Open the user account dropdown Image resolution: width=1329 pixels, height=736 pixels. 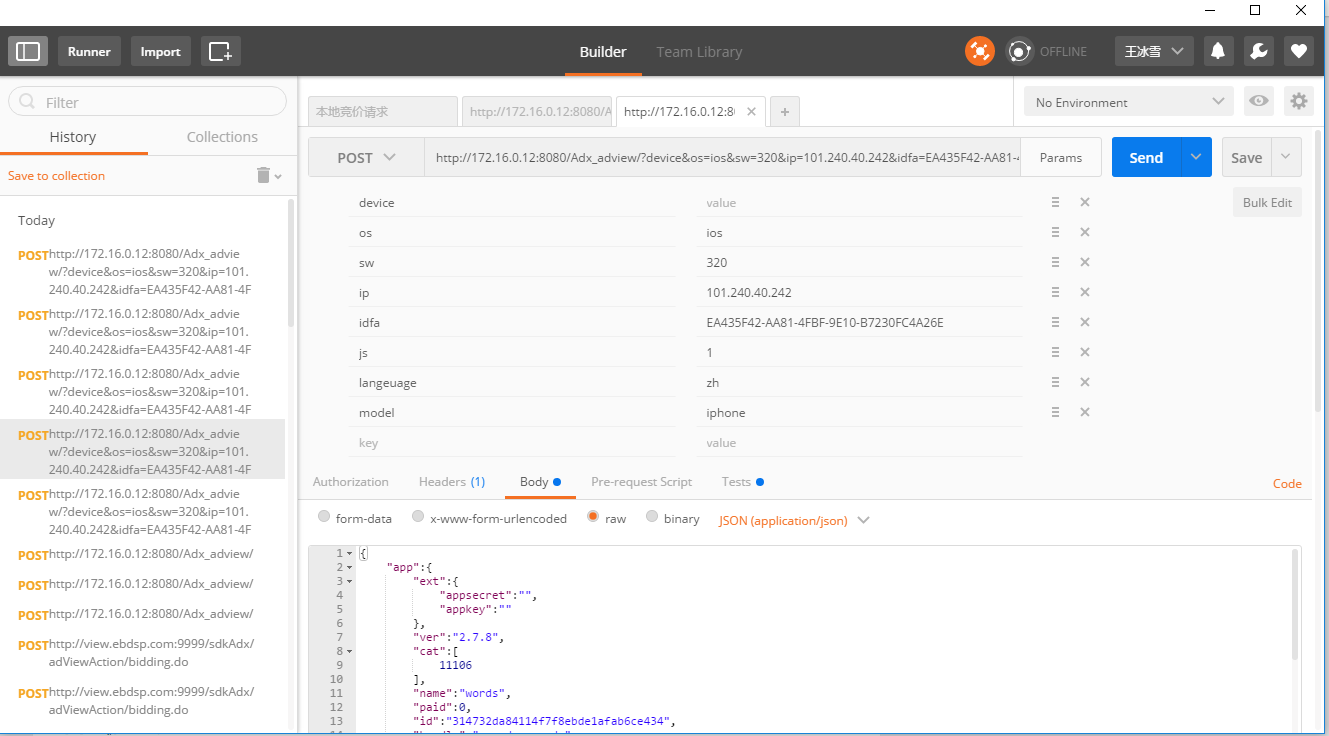1154,51
